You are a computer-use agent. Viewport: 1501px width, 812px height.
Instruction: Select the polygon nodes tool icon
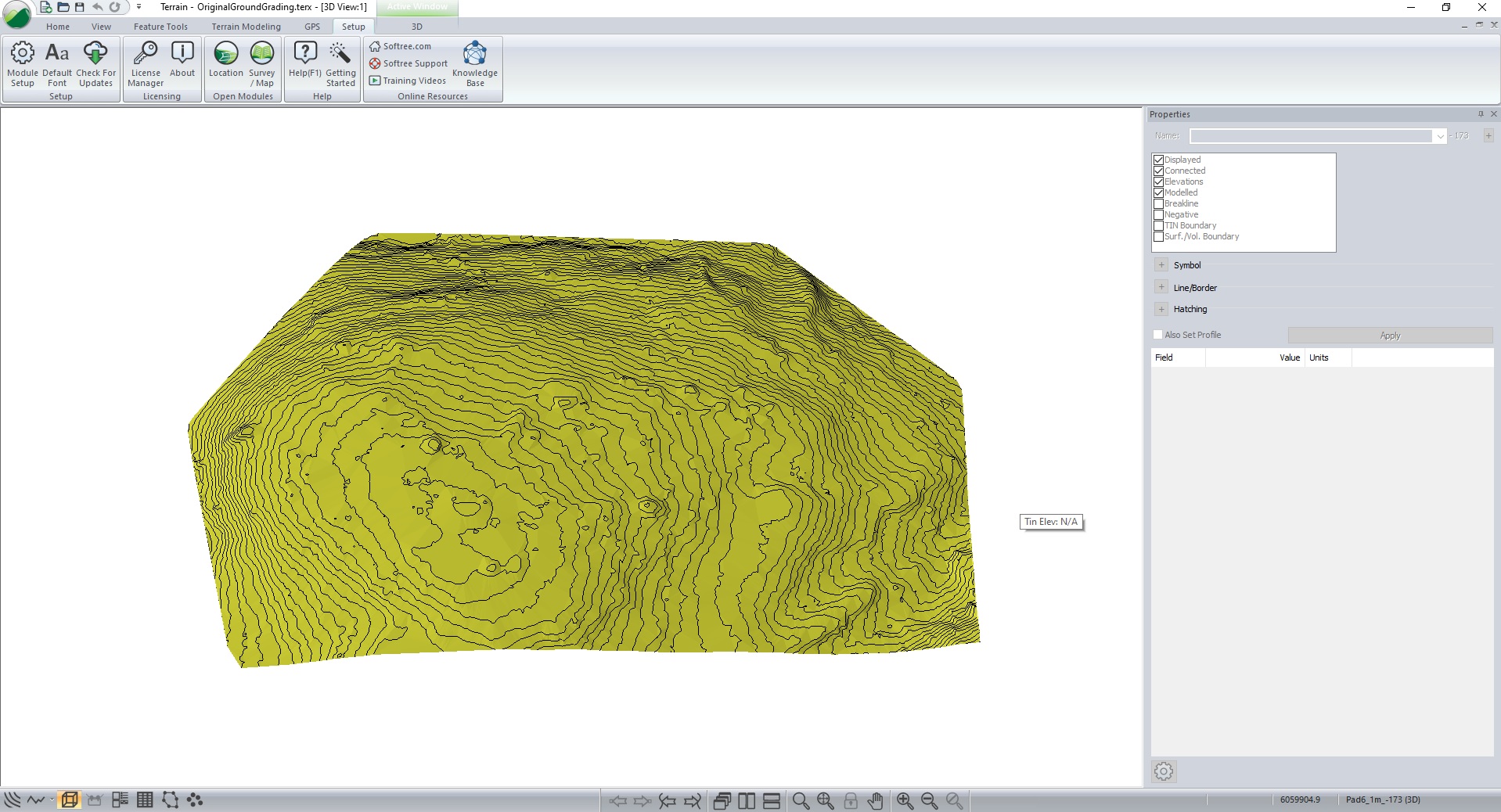click(170, 799)
